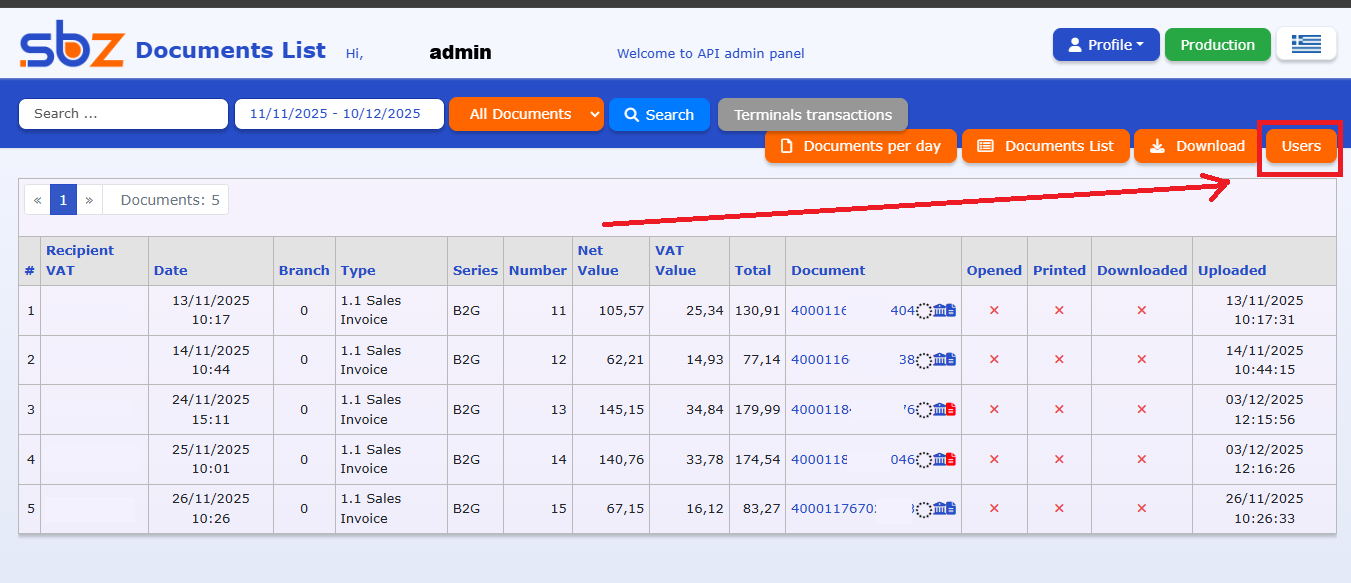
Task: Go to the next page arrow in pagination
Action: click(89, 200)
